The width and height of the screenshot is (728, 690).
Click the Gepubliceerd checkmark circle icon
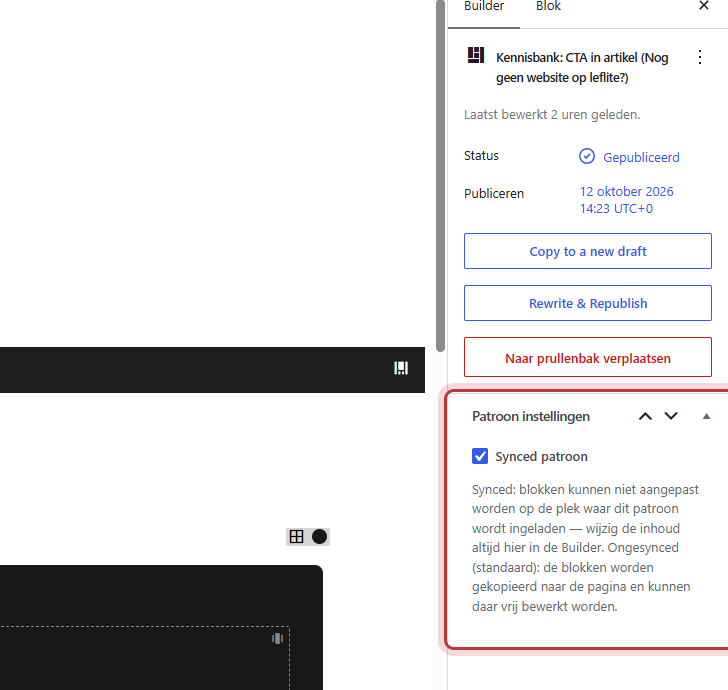[x=587, y=156]
